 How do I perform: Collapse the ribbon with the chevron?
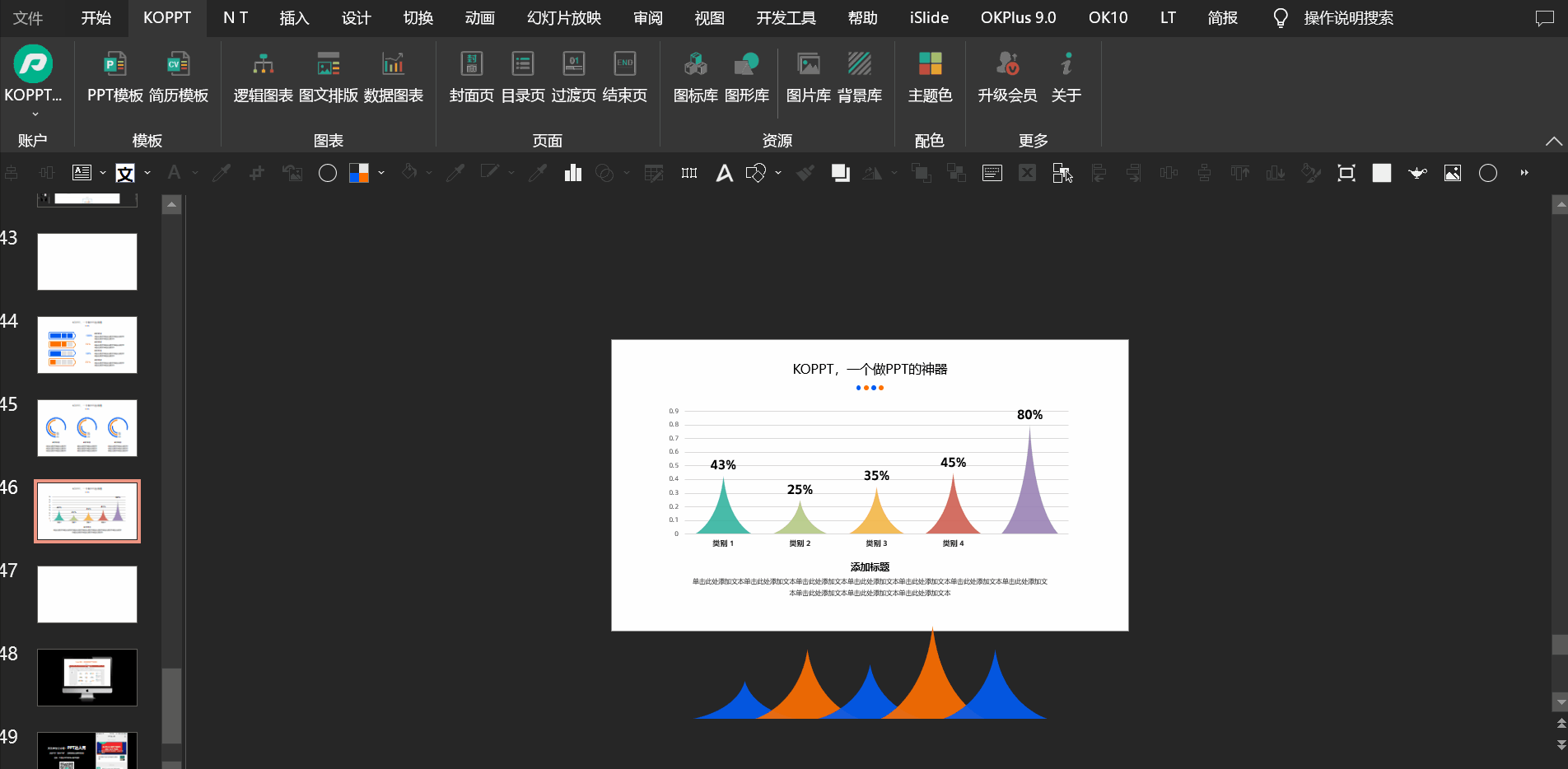pyautogui.click(x=1553, y=141)
